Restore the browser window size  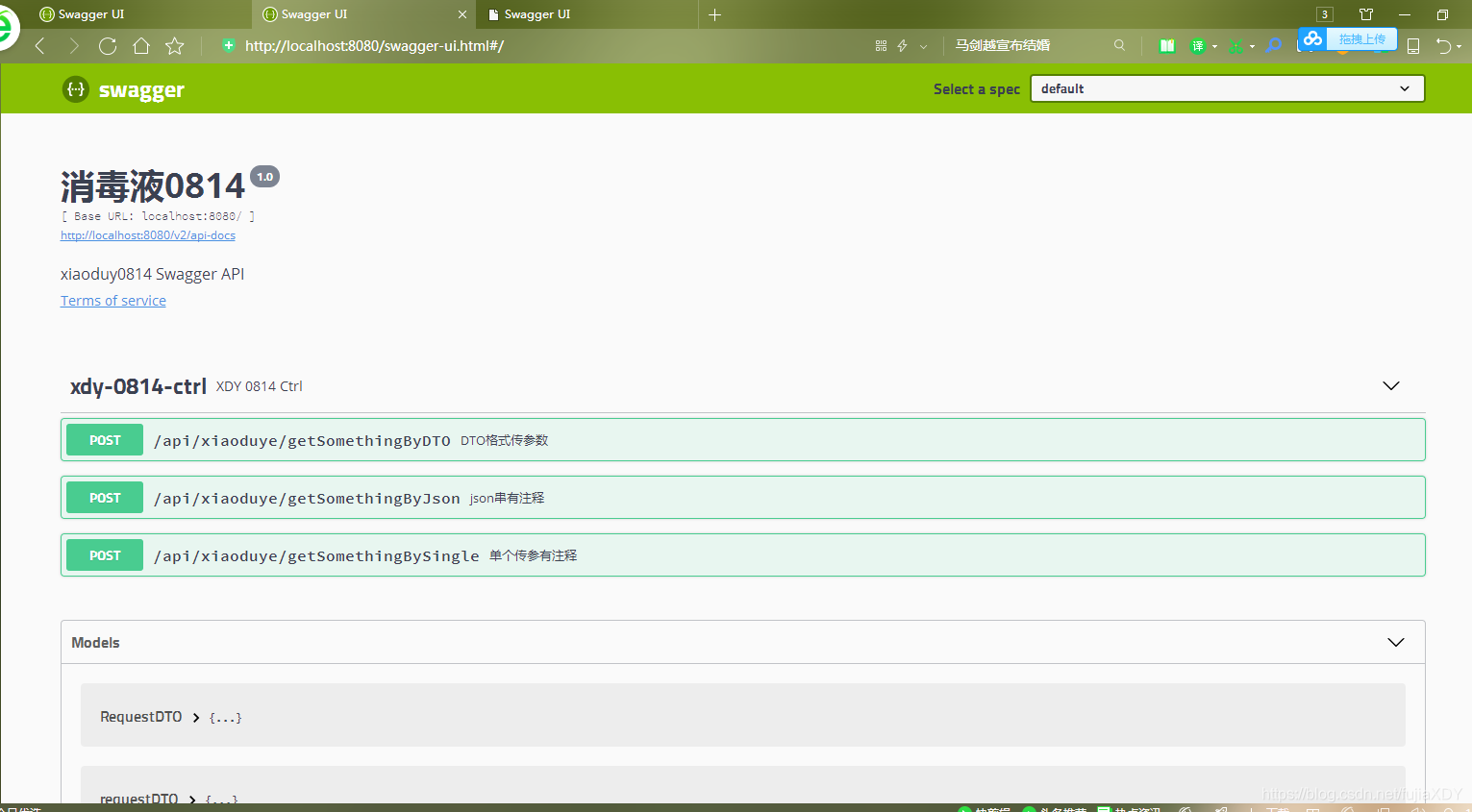point(1442,14)
